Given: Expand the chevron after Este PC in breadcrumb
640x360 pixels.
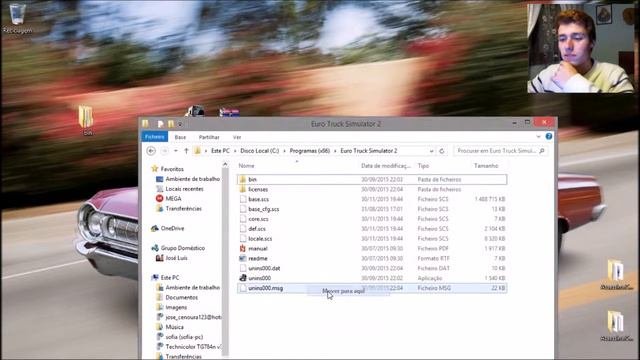Looking at the screenshot, I should coord(235,151).
